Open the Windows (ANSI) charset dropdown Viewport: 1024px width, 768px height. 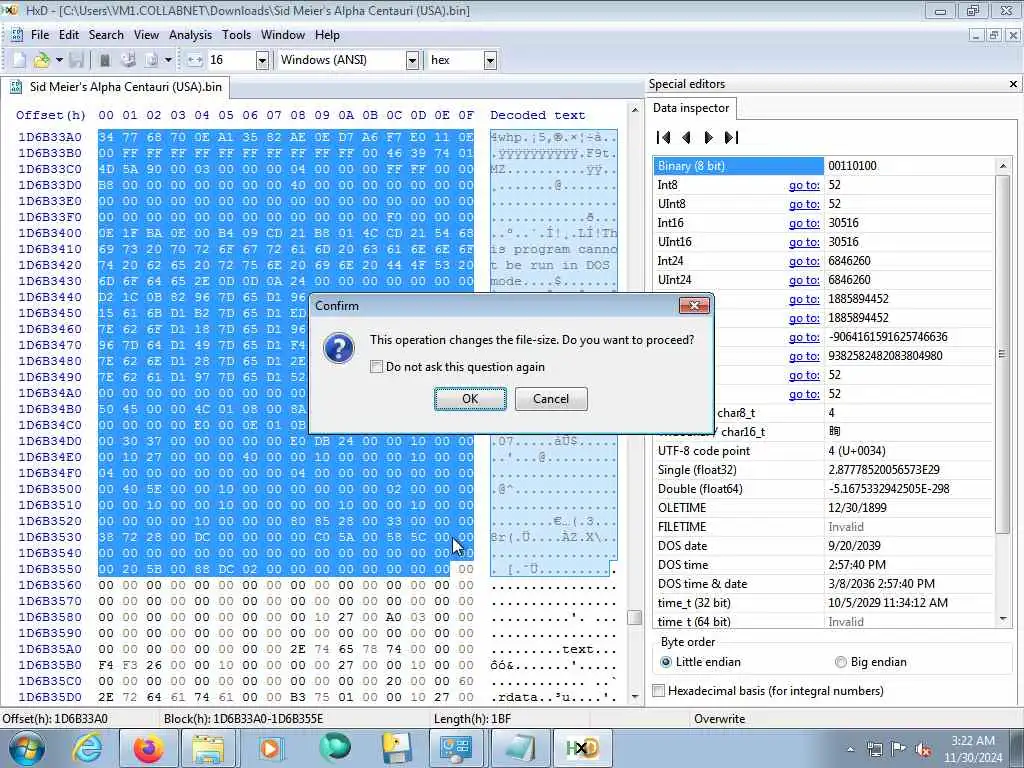[412, 60]
